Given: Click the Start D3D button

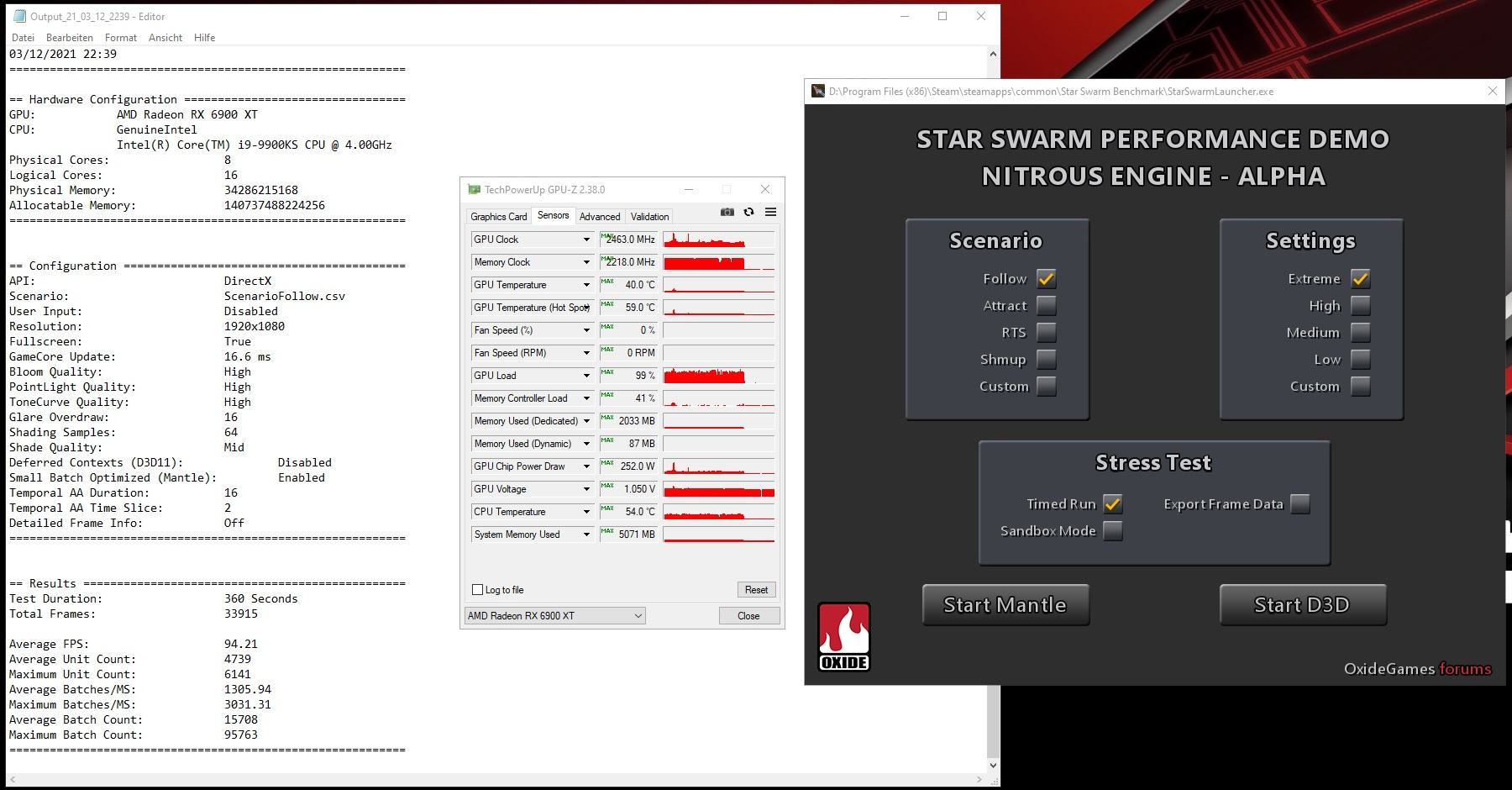Looking at the screenshot, I should (x=1302, y=605).
